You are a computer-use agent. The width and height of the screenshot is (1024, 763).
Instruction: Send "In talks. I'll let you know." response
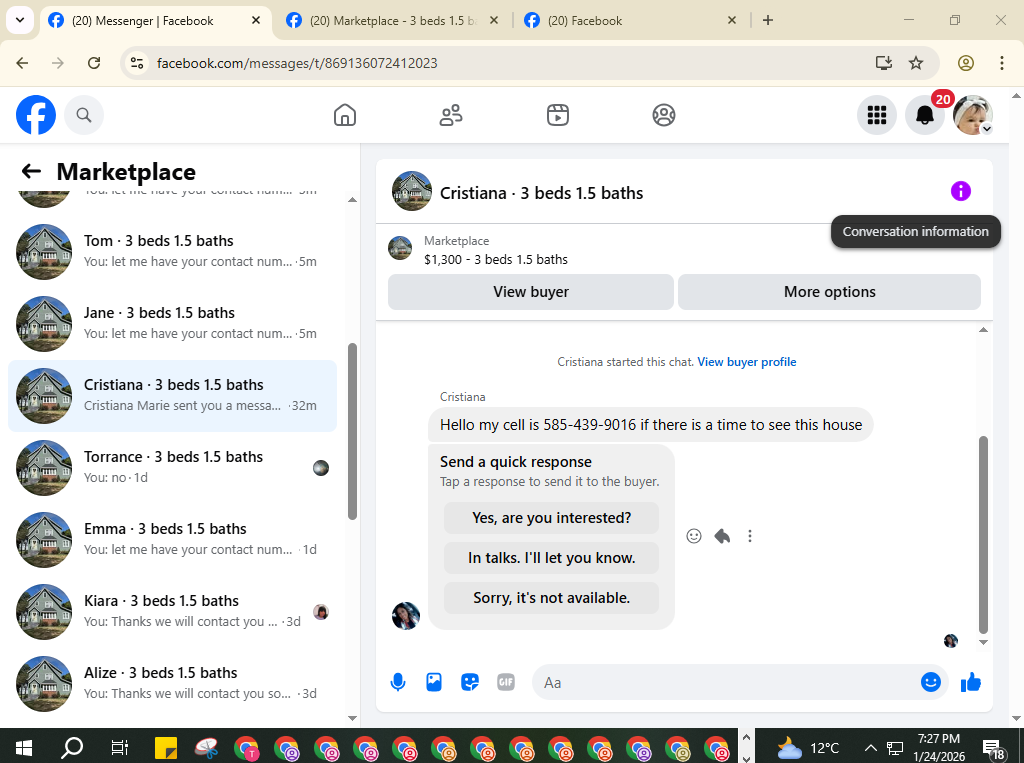tap(551, 558)
